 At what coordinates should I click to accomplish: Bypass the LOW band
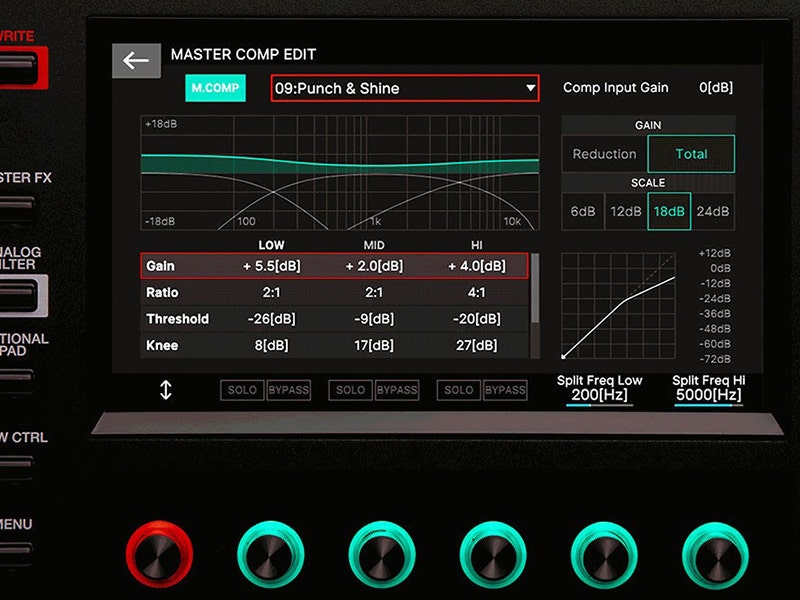pyautogui.click(x=288, y=390)
